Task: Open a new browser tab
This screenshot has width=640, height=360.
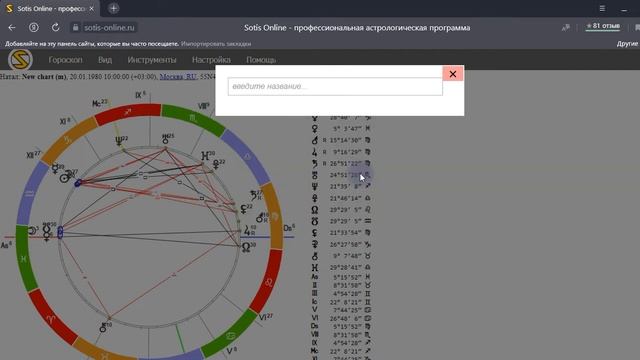Action: [x=113, y=8]
